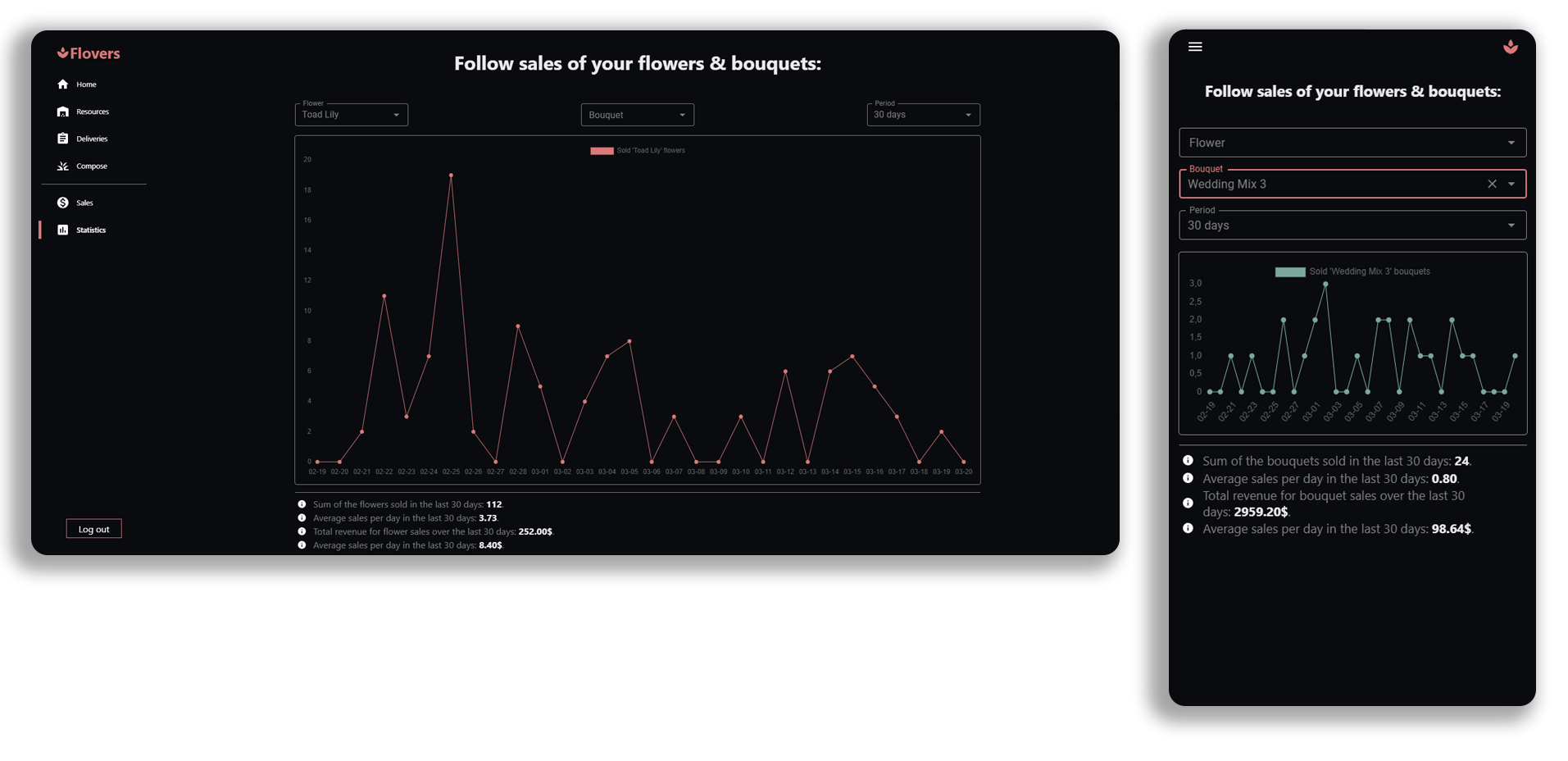The image size is (1568, 761).
Task: Click the lotus logo icon in mobile view
Action: point(1511,47)
